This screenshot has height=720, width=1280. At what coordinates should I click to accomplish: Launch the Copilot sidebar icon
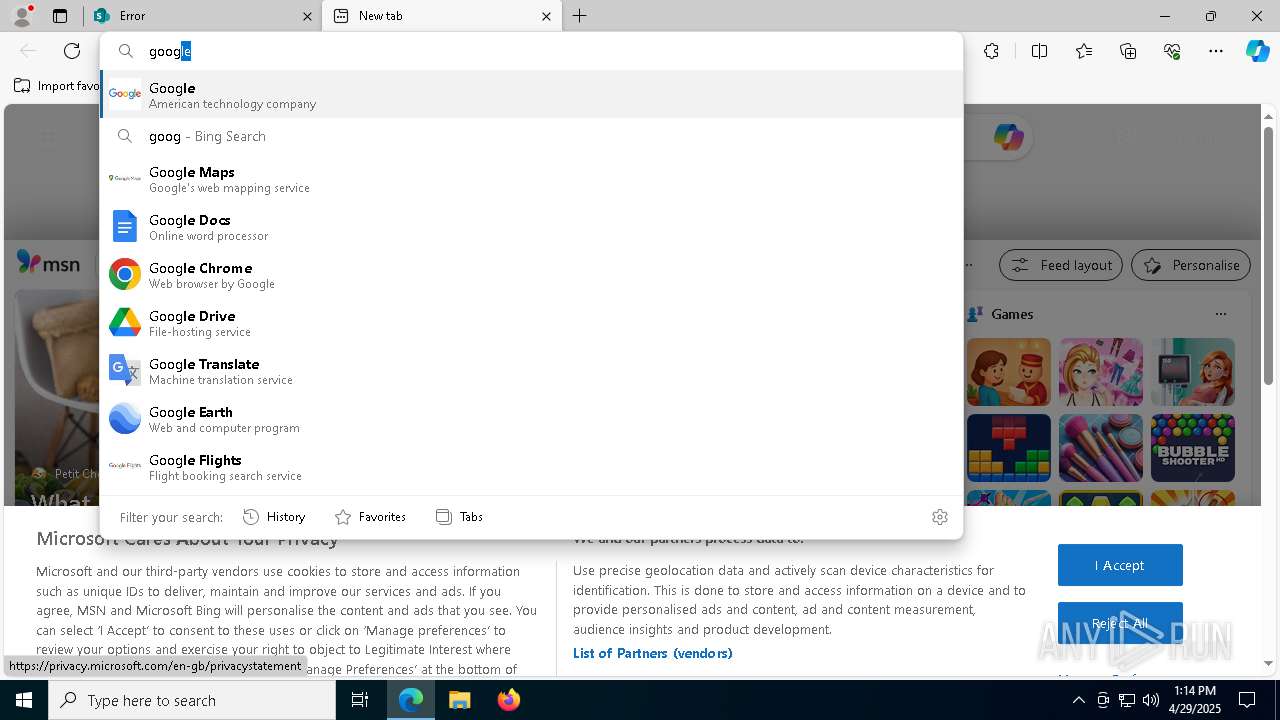point(1257,51)
